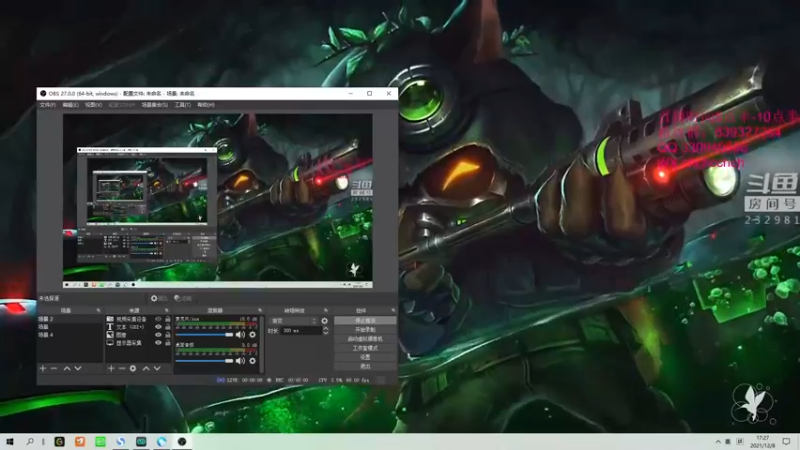Open the 场景集合(S) menu

coord(155,105)
